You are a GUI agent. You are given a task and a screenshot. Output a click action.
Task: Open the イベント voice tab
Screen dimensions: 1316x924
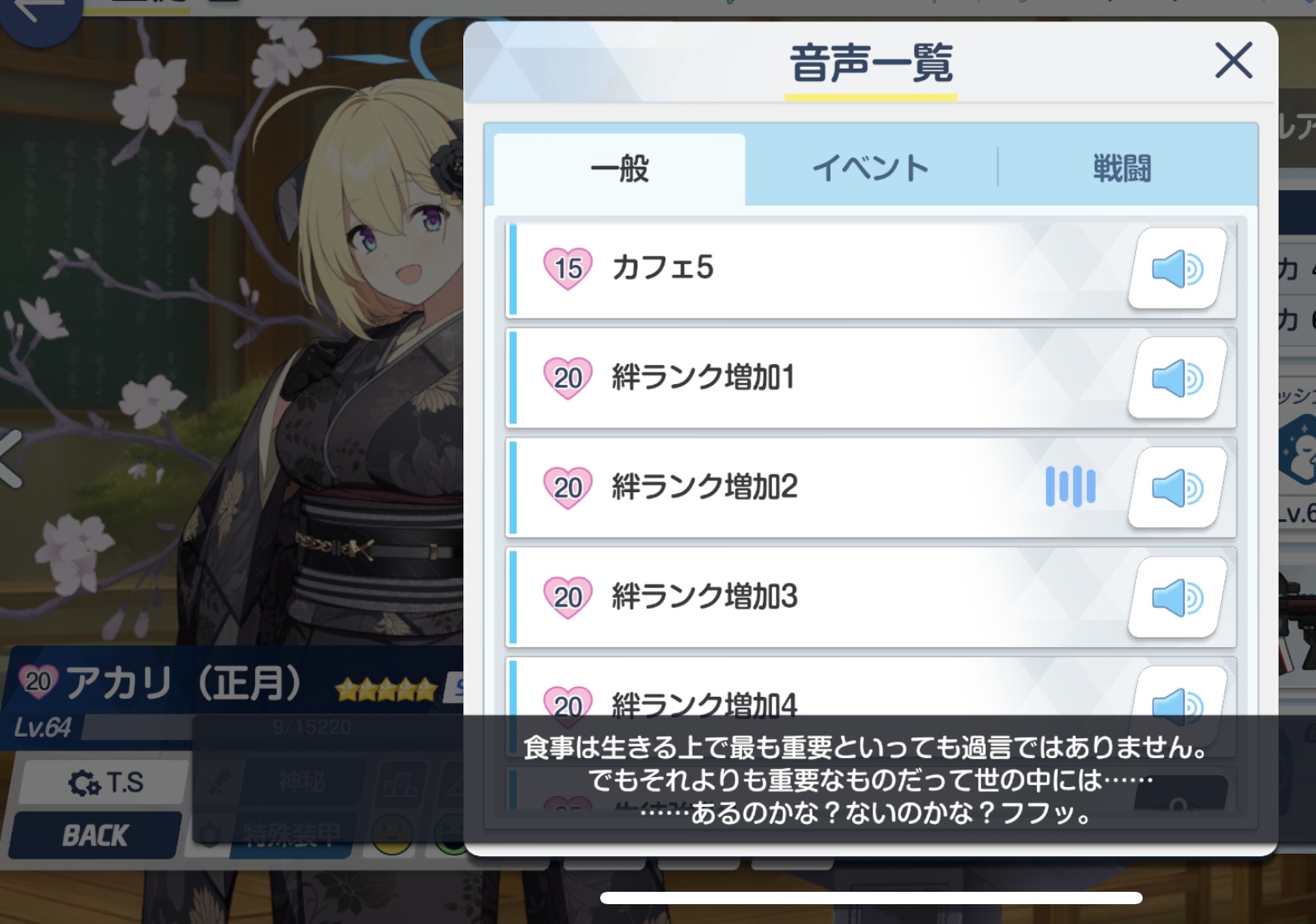pos(871,168)
